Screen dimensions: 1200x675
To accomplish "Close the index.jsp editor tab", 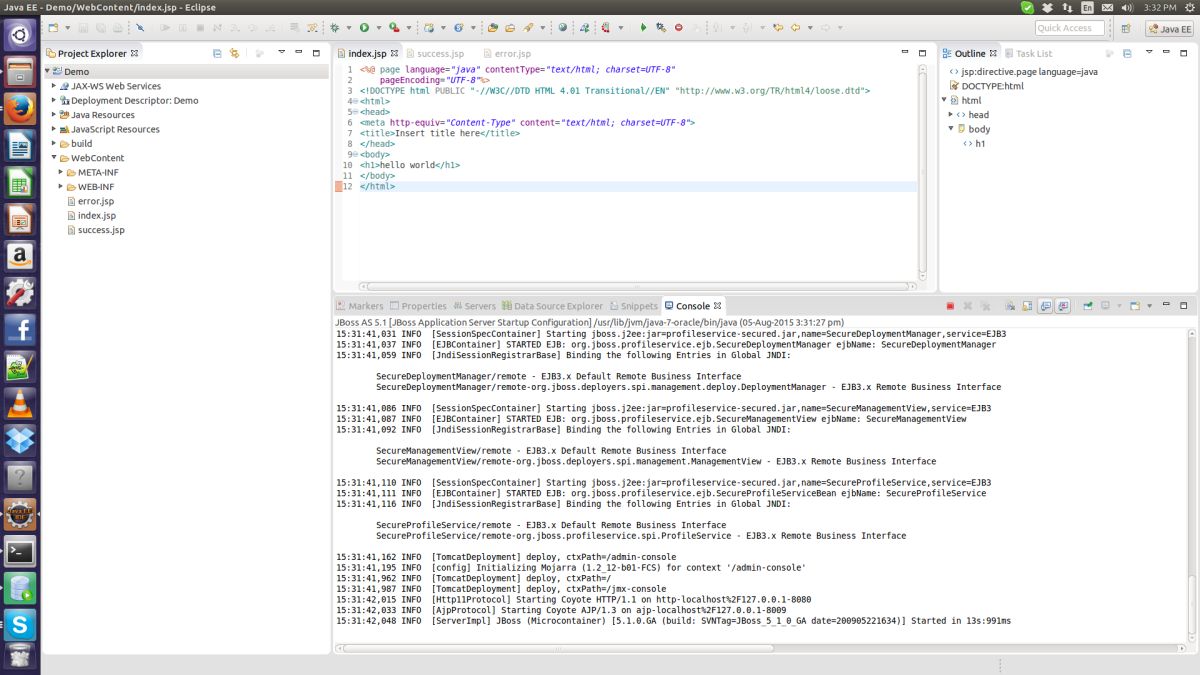I will tap(394, 53).
